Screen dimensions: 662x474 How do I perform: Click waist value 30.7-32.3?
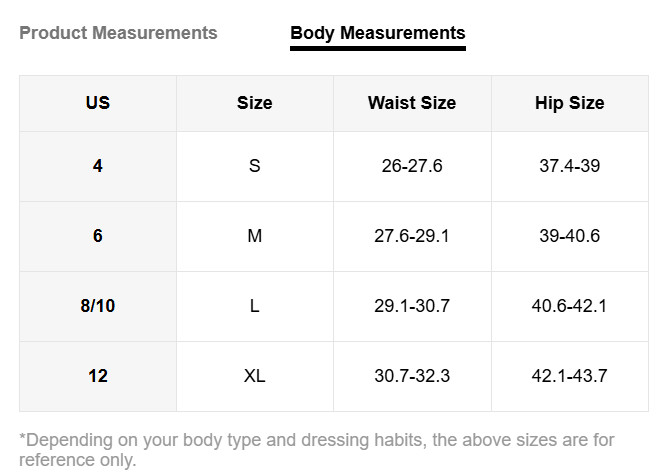412,376
